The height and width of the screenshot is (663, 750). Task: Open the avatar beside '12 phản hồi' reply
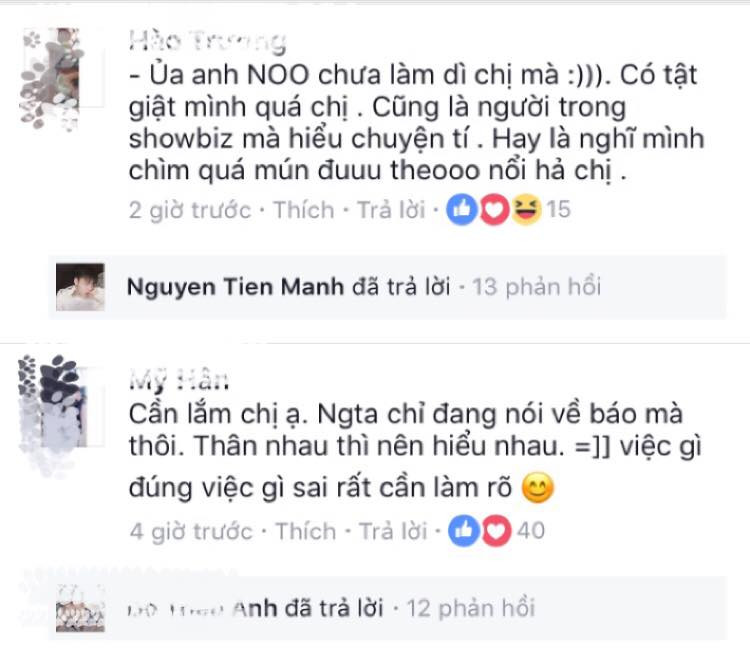tap(80, 608)
